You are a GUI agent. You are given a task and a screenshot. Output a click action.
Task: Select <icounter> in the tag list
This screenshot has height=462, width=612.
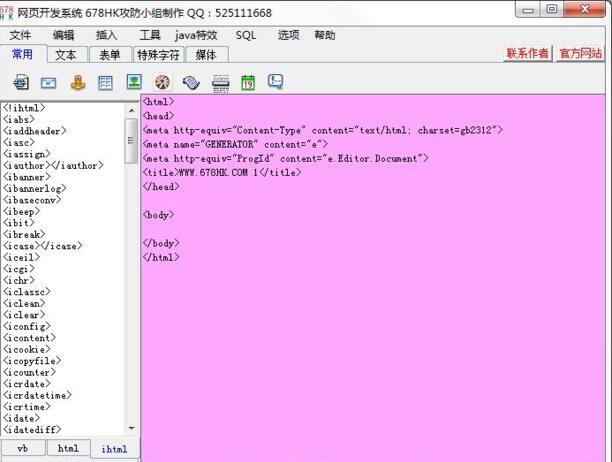[29, 372]
